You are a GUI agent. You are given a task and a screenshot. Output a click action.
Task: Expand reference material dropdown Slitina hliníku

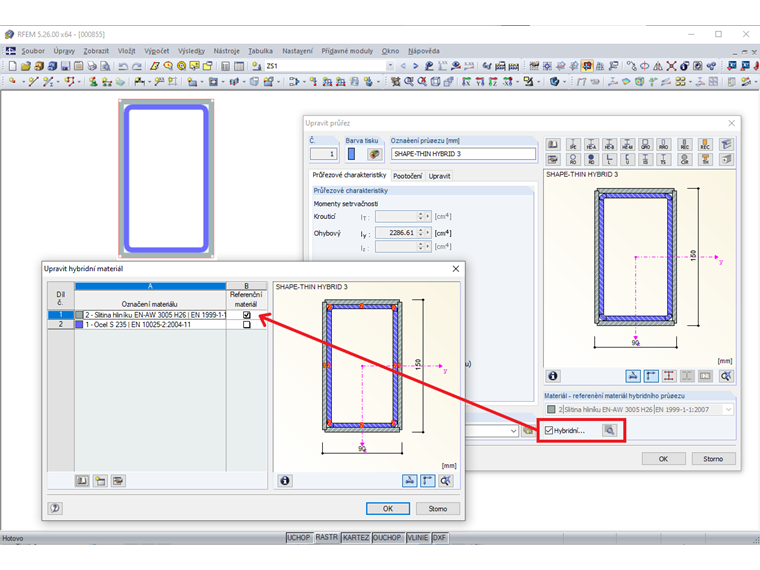click(728, 410)
